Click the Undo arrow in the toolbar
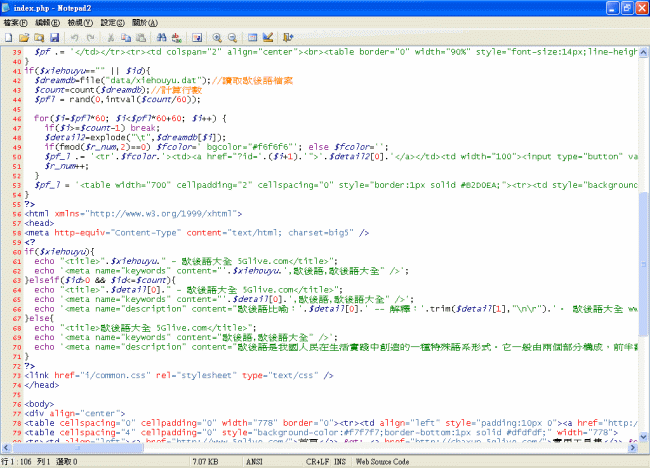This screenshot has width=650, height=468. pyautogui.click(x=75, y=37)
